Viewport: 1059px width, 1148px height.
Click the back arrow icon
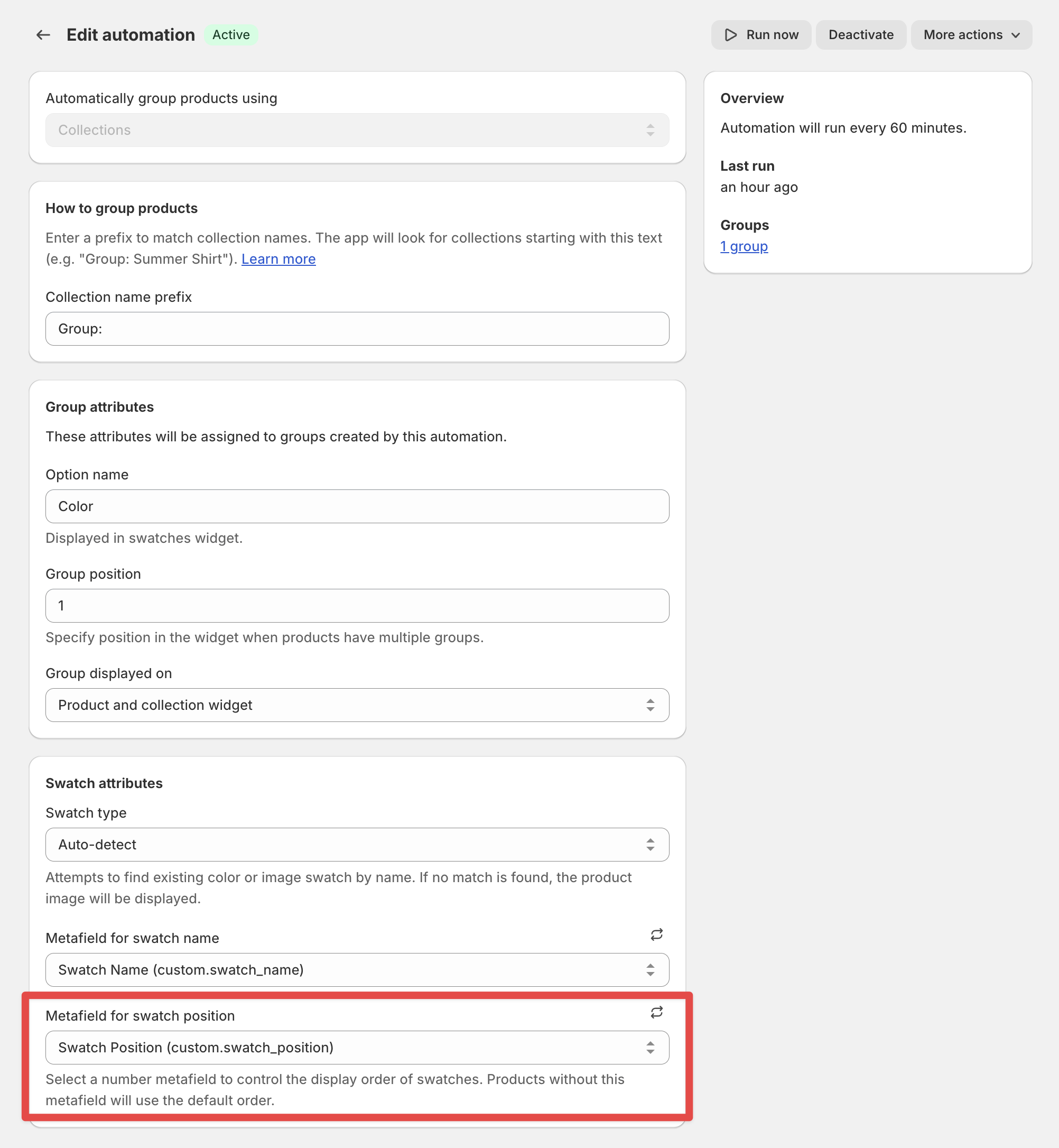(x=43, y=35)
